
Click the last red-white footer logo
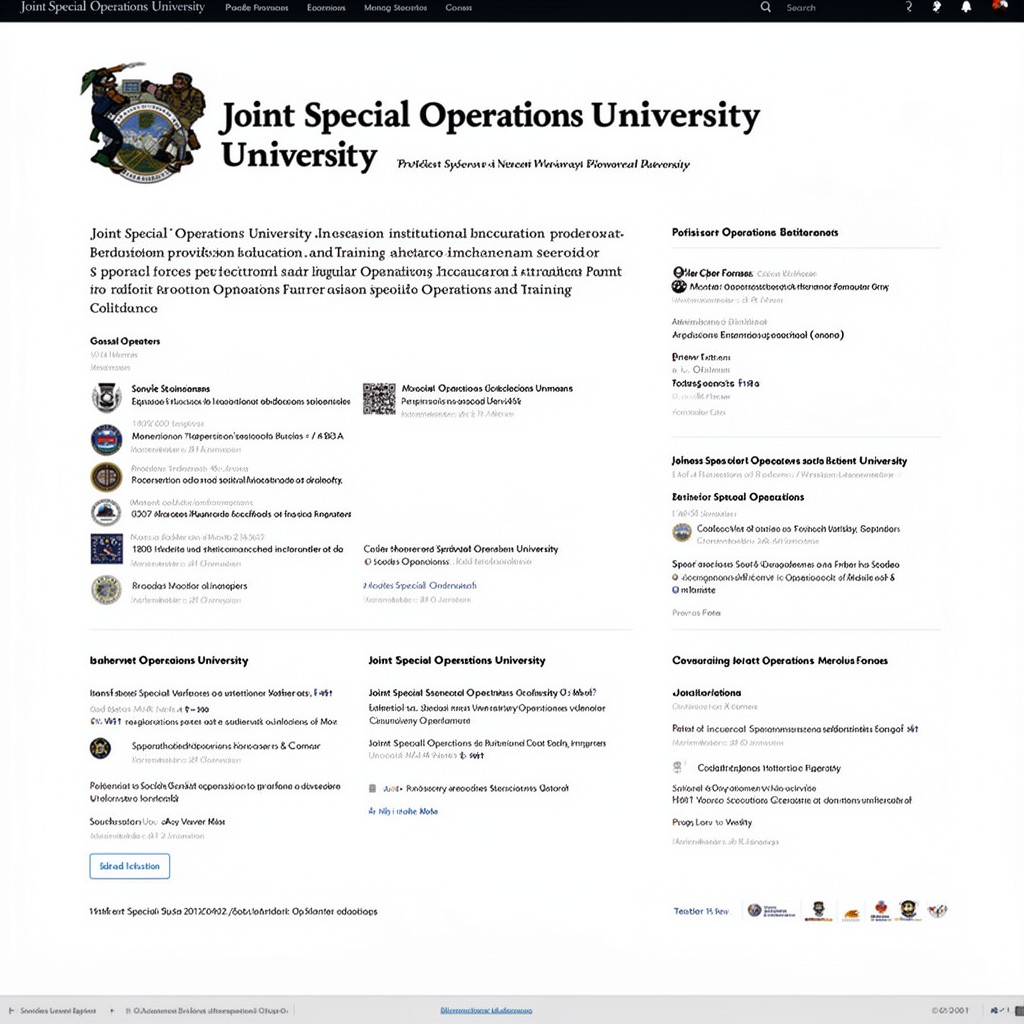(937, 910)
